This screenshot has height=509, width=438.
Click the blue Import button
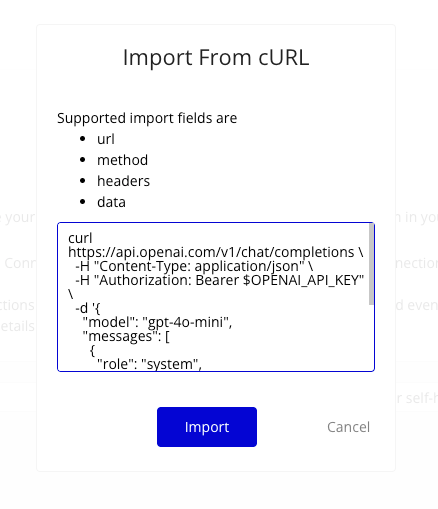pos(207,427)
